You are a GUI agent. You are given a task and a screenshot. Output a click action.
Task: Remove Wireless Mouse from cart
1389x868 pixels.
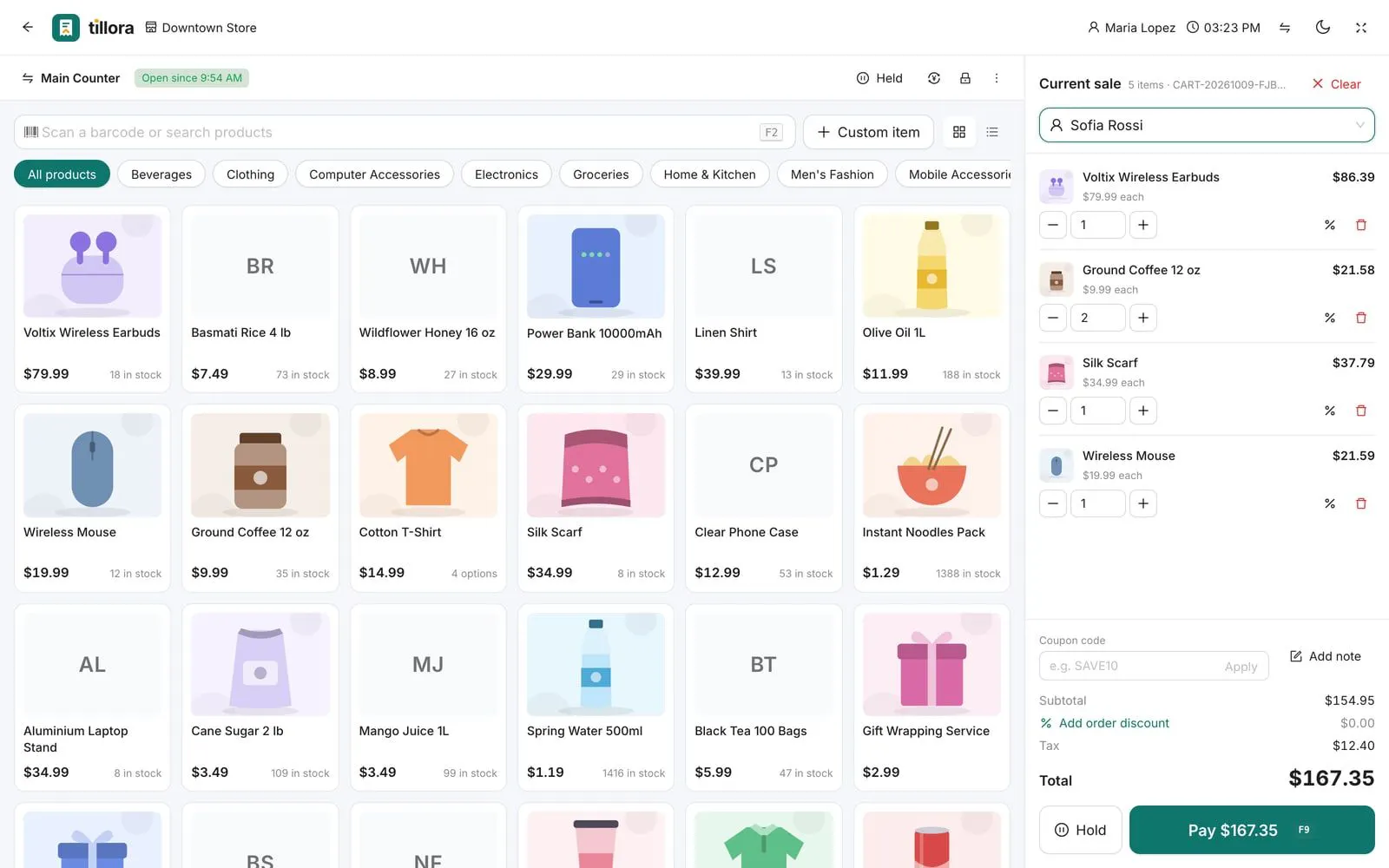1361,503
